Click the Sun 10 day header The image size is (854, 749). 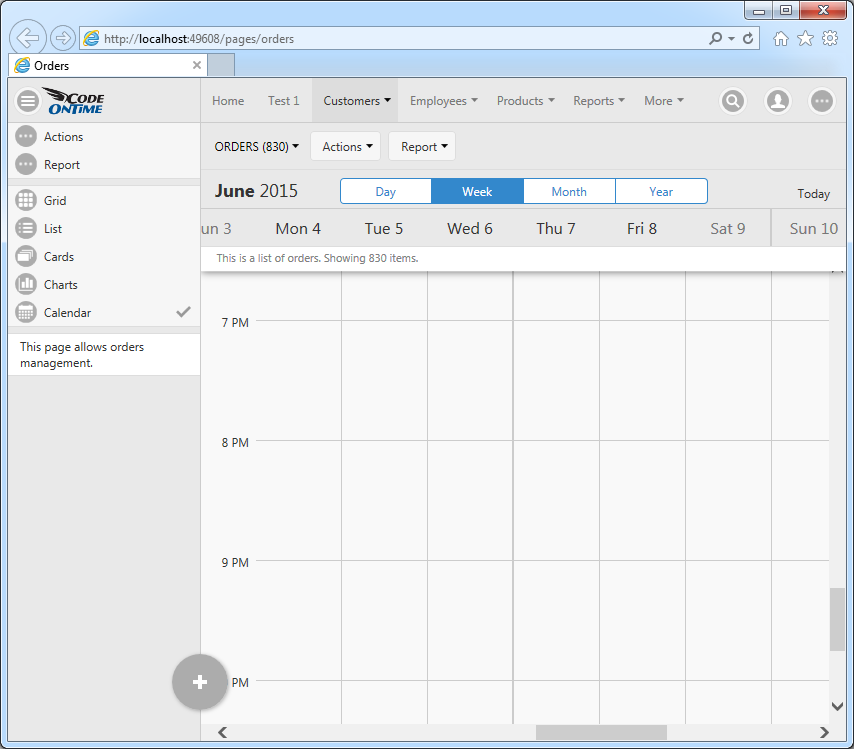pos(813,229)
